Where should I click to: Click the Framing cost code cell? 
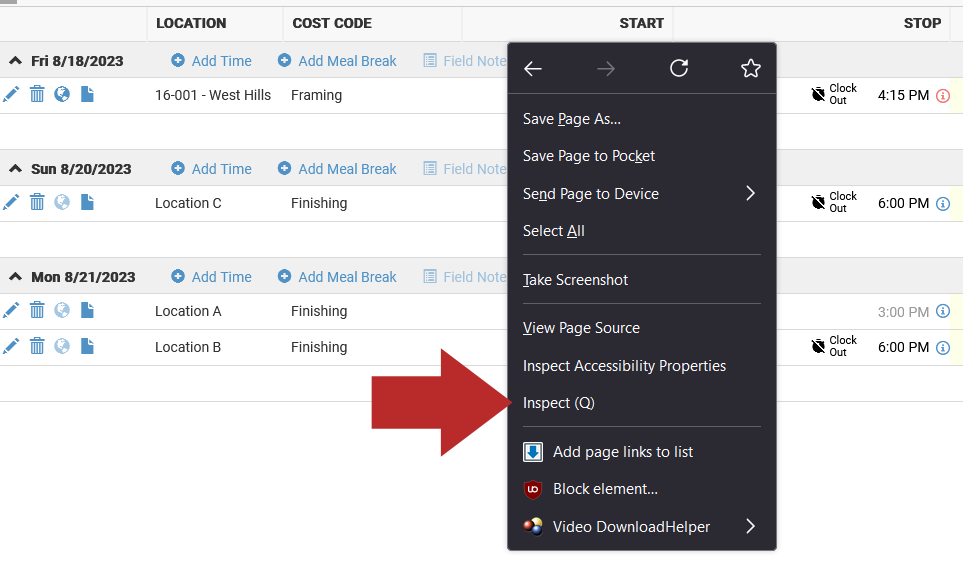(316, 95)
